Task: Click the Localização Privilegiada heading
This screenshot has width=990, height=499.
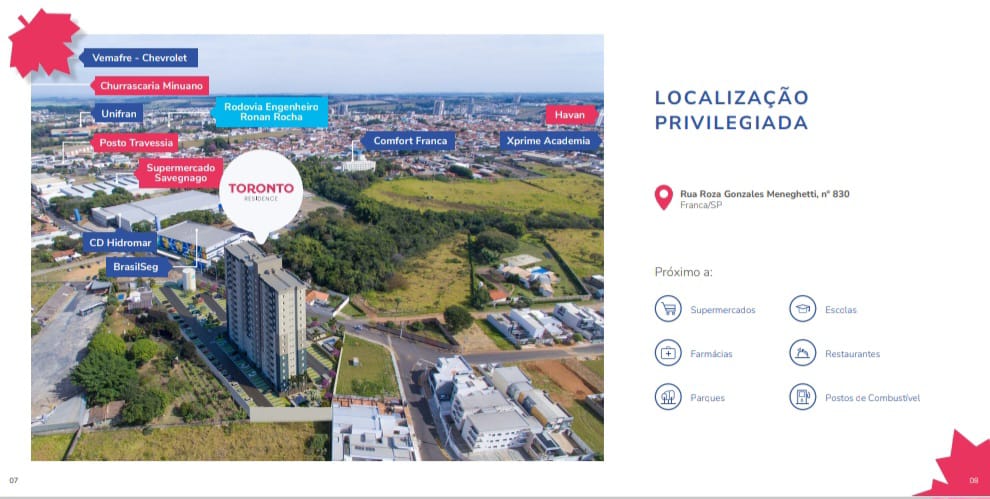Action: 732,110
